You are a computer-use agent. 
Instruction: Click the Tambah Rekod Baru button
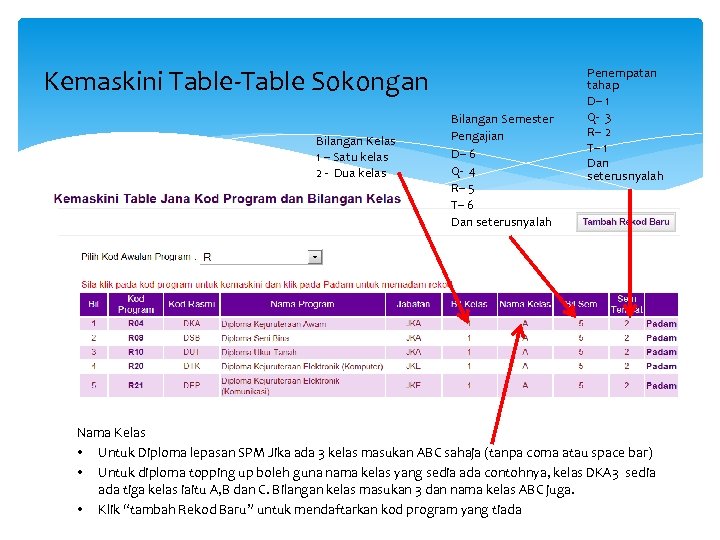tap(626, 222)
